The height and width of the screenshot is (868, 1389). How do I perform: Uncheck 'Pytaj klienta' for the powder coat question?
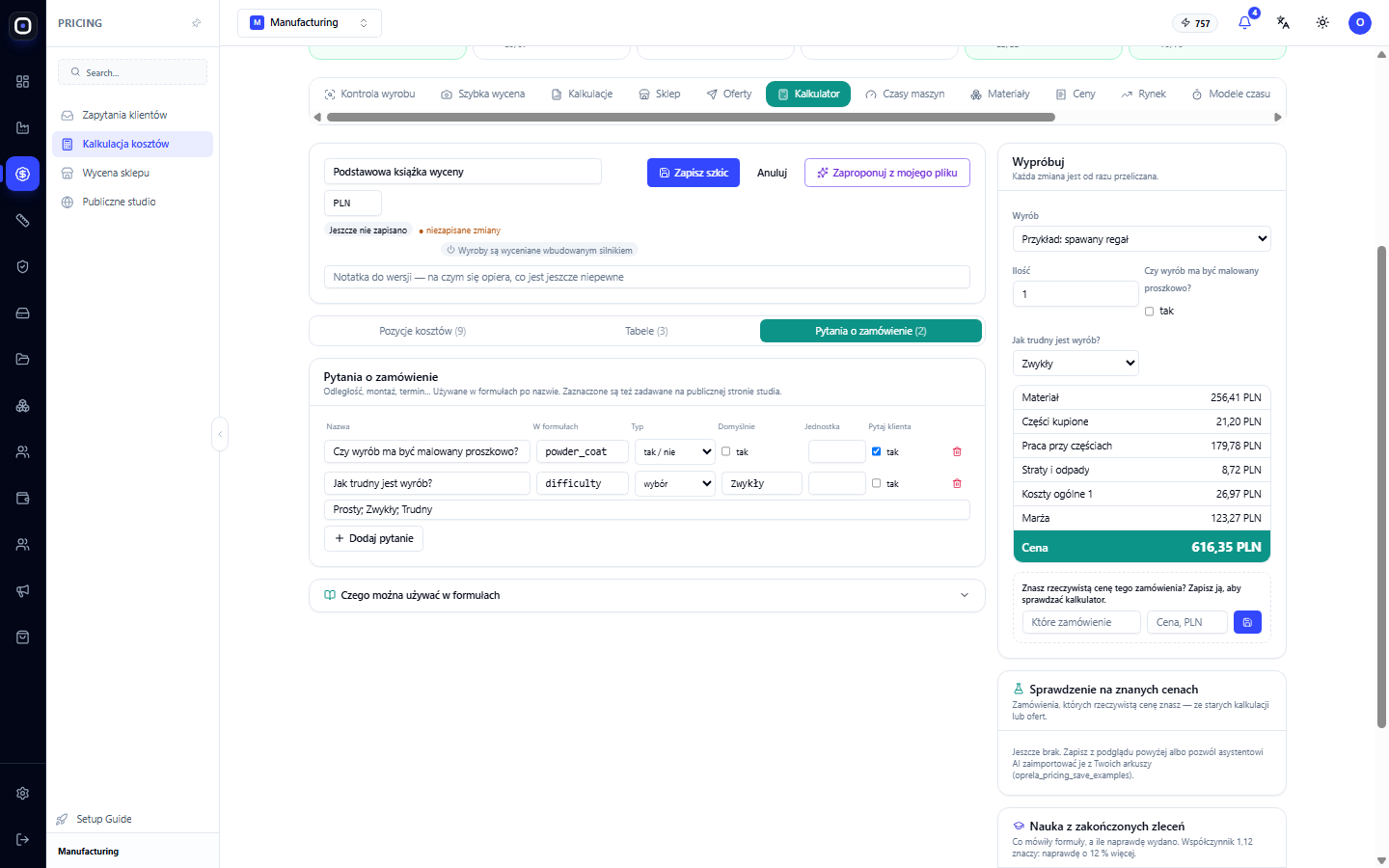point(876,451)
